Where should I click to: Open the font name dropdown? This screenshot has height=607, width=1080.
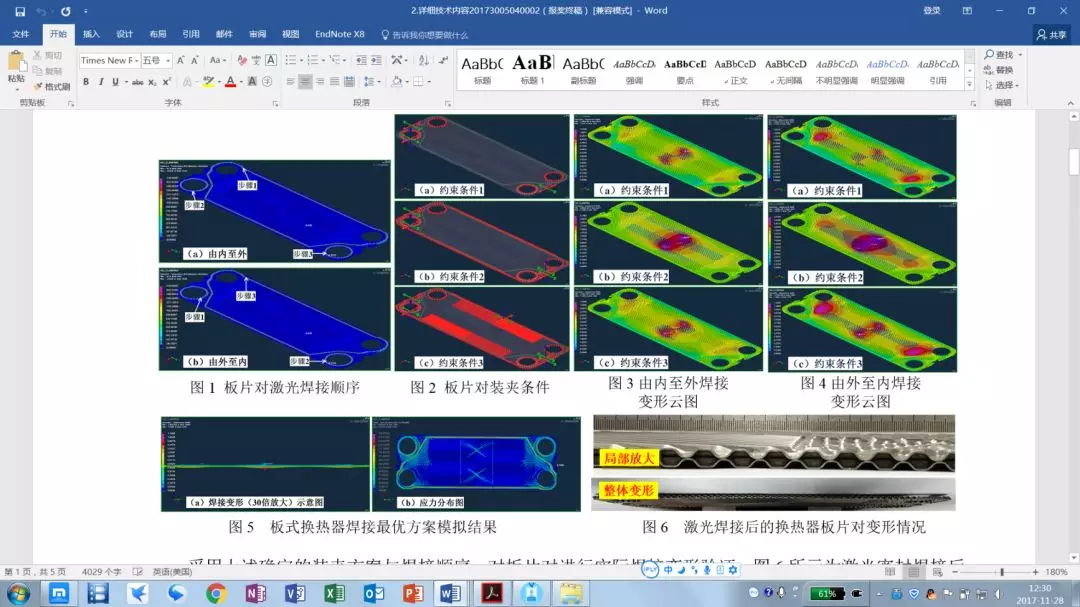pos(136,59)
